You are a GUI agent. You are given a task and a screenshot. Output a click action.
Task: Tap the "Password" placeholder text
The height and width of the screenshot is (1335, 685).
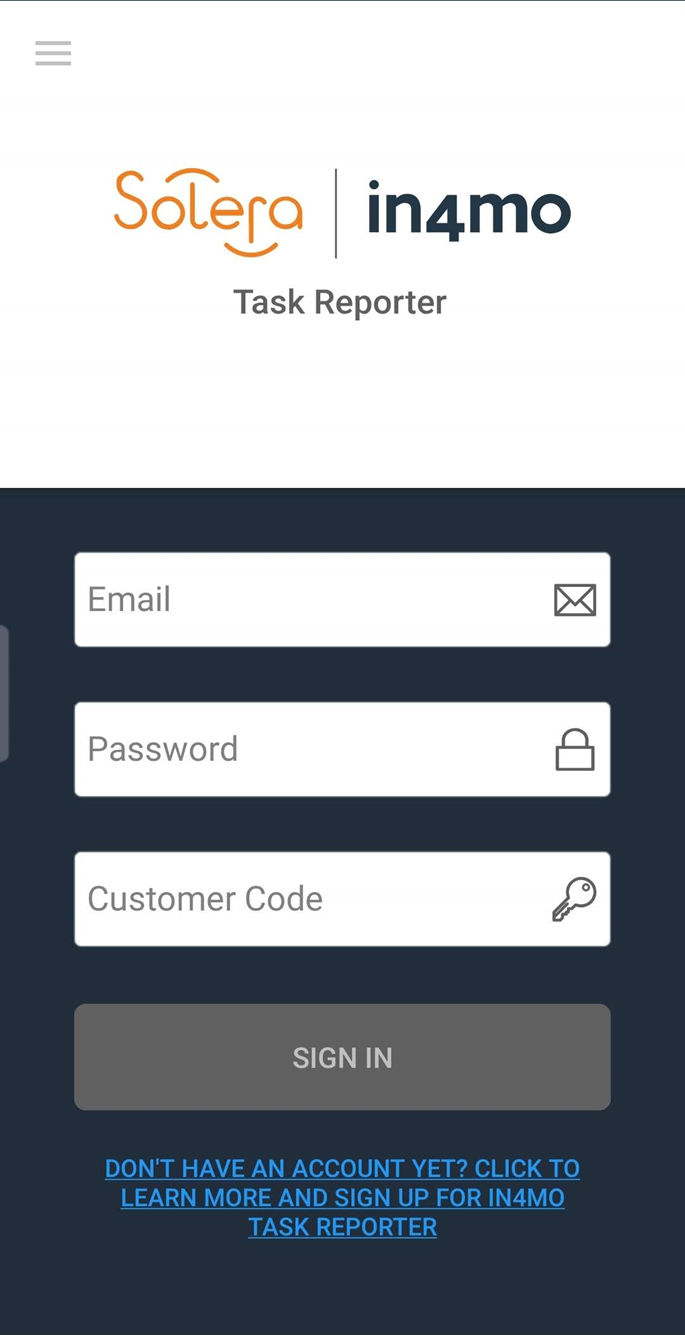[163, 750]
